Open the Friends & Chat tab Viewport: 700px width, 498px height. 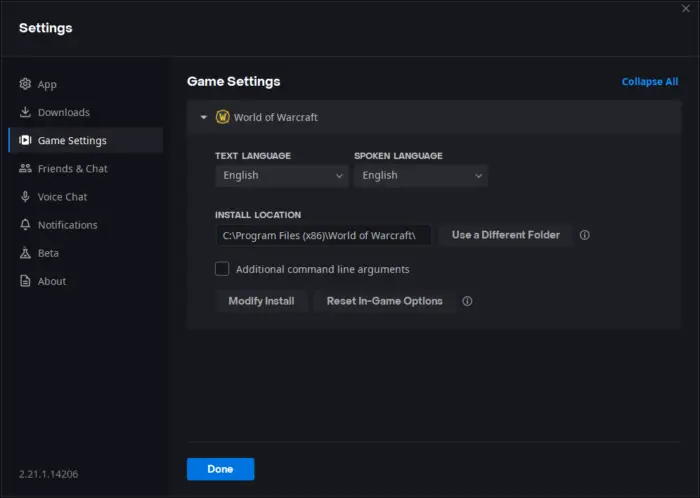[x=86, y=168]
